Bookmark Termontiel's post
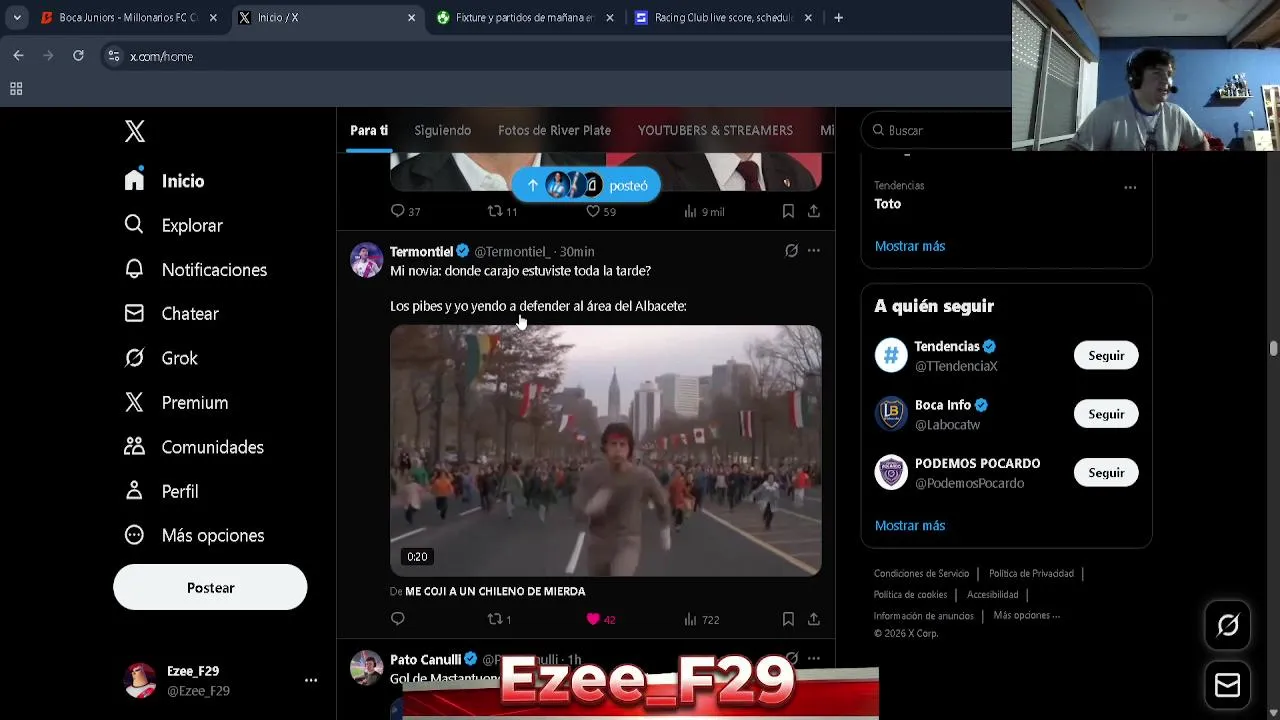1280x720 pixels. [788, 619]
